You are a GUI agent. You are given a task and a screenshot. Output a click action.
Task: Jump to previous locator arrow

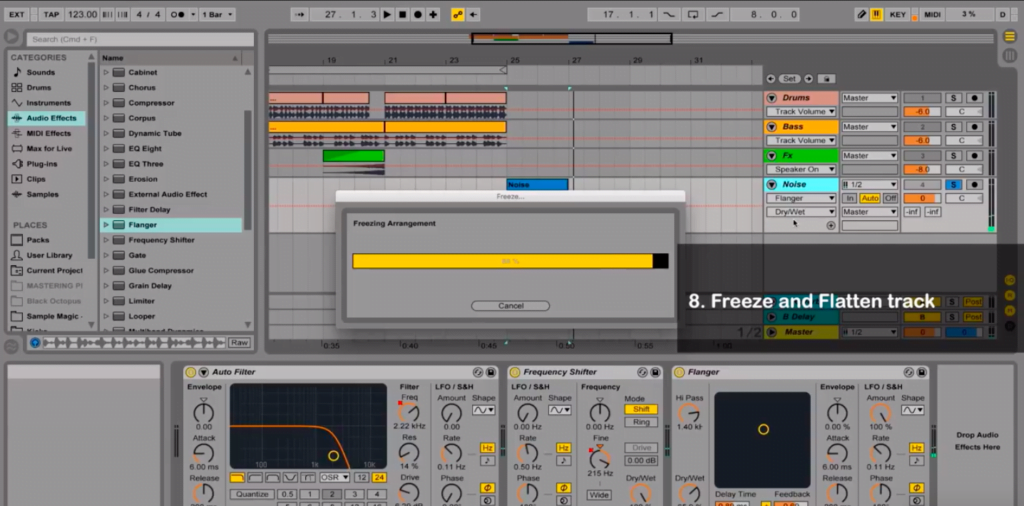tap(771, 78)
